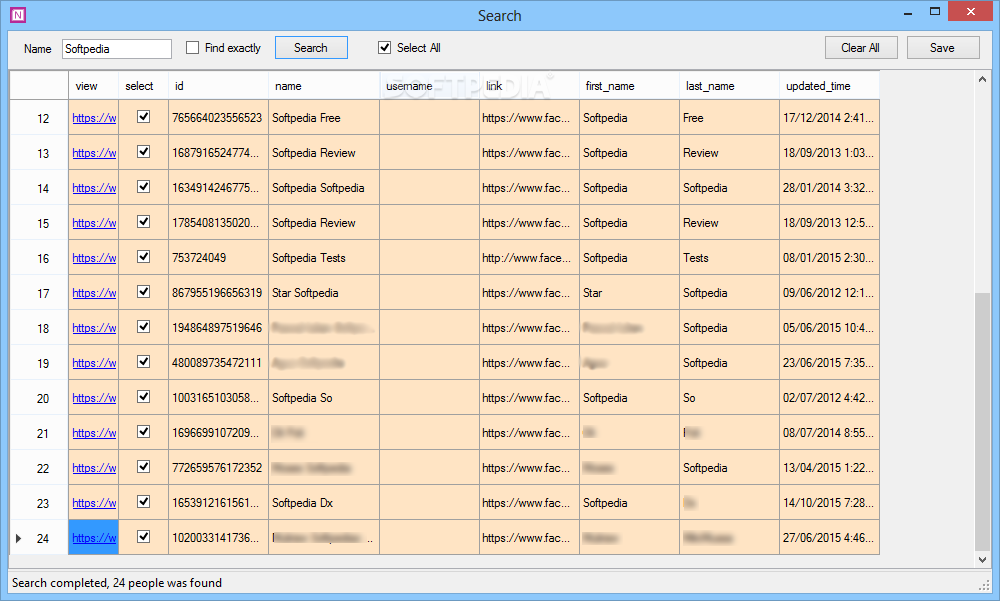Viewport: 1000px width, 601px height.
Task: Click updated_time cell '27/06/2015 4:46...'
Action: click(x=829, y=538)
